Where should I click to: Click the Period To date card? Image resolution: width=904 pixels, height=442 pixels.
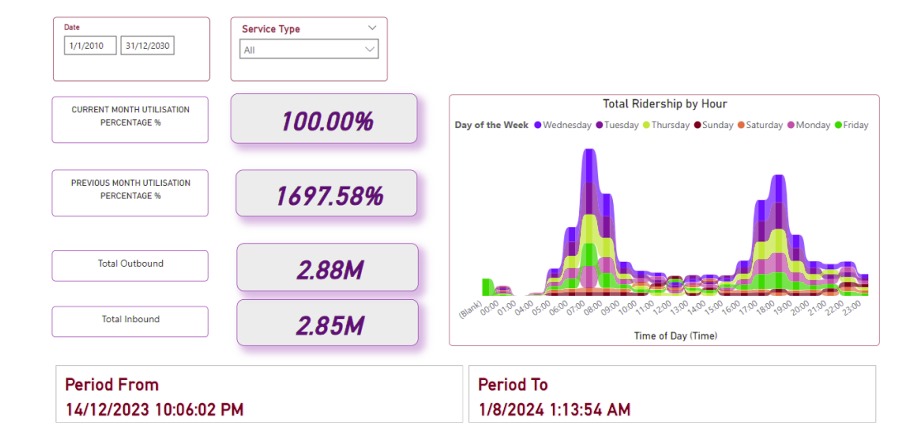click(x=671, y=396)
